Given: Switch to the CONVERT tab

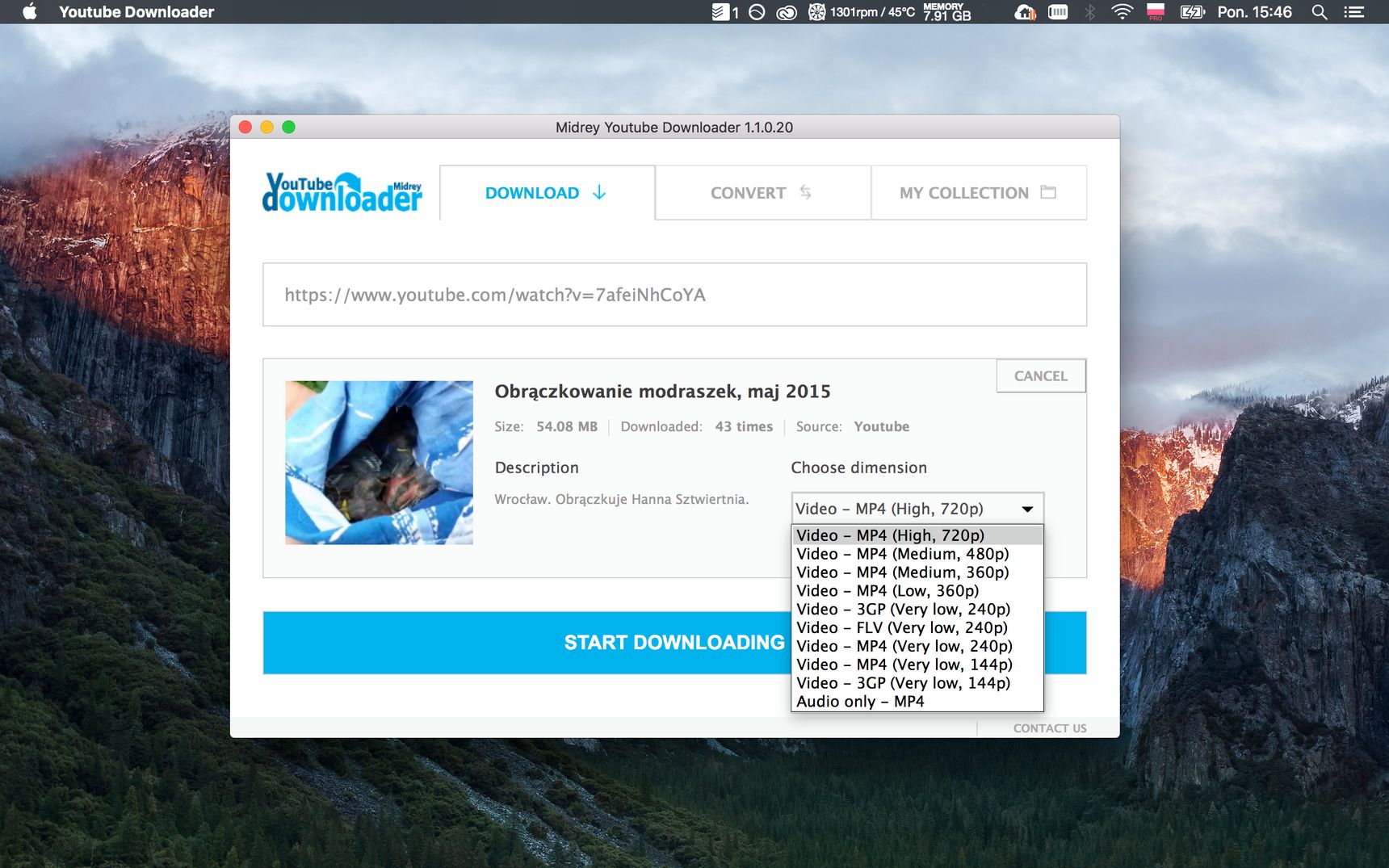Looking at the screenshot, I should click(x=762, y=192).
